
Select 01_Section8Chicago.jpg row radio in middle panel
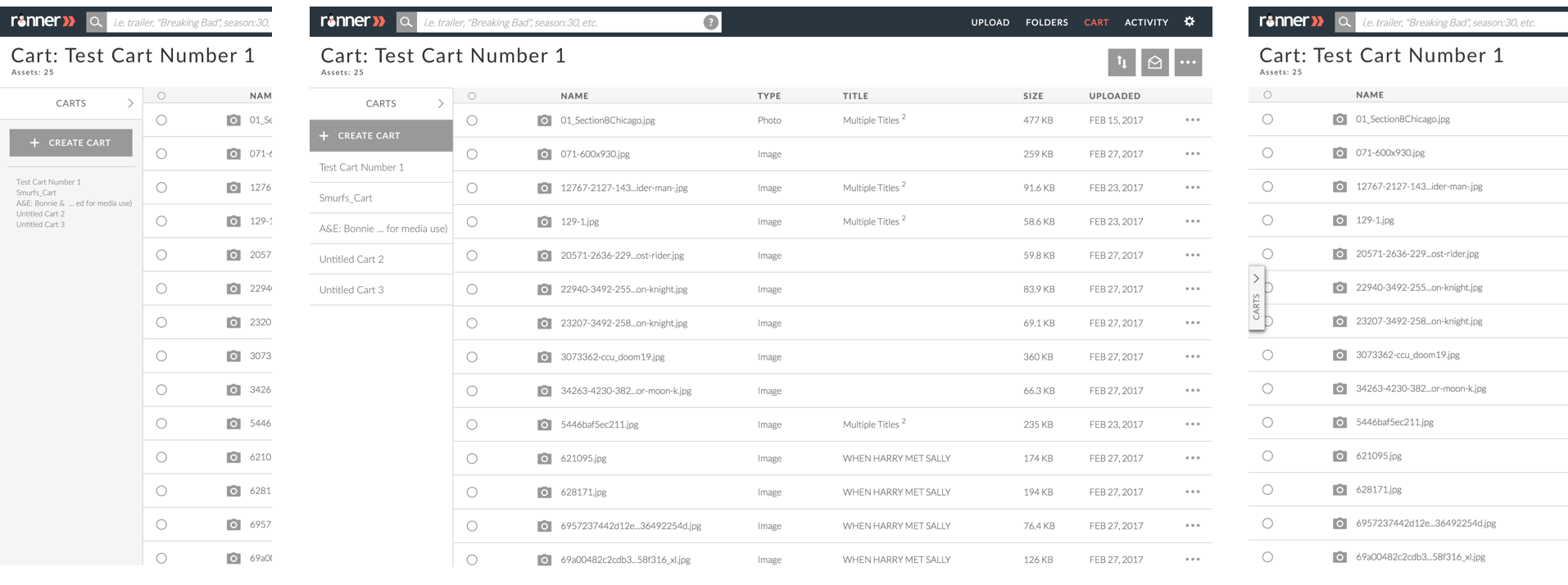[x=472, y=120]
